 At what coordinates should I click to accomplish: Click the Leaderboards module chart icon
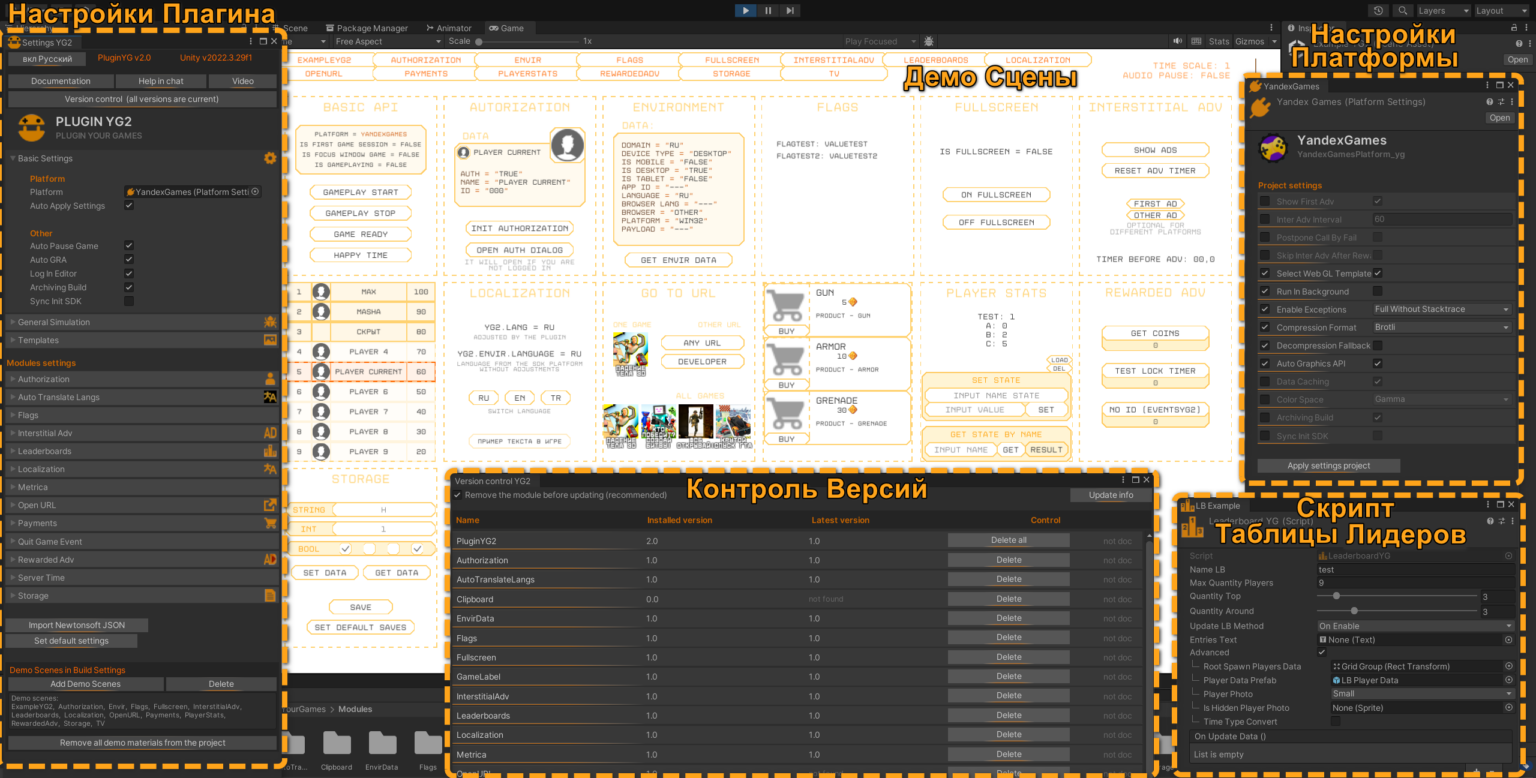270,451
